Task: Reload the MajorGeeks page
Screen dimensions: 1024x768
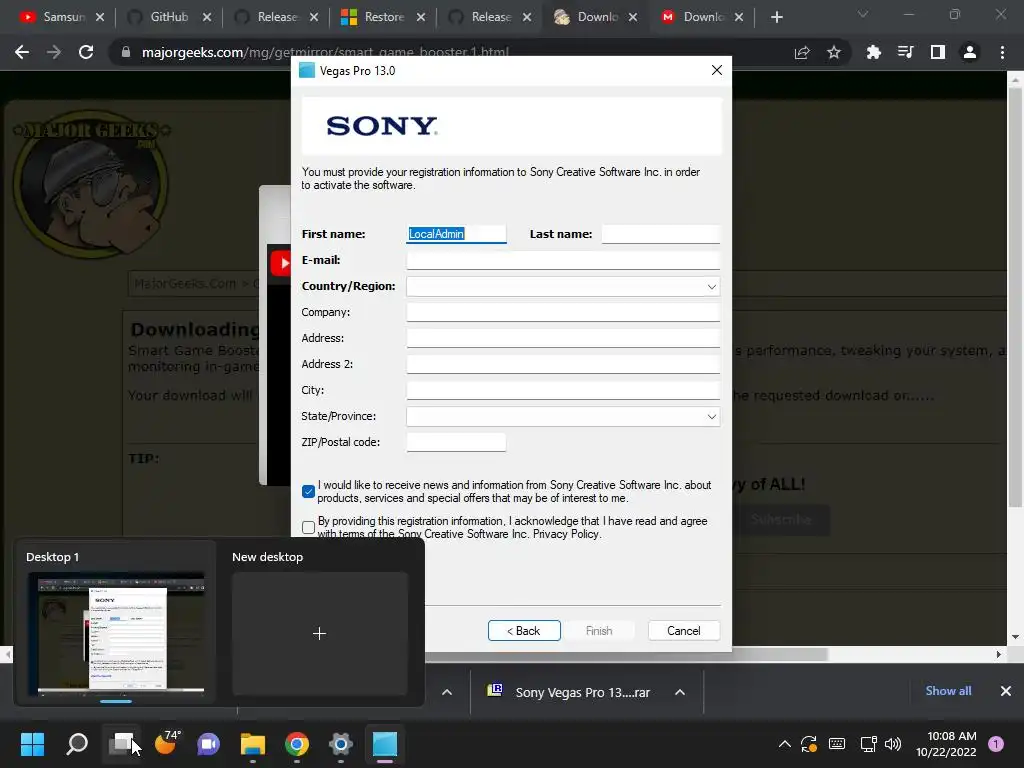Action: [86, 52]
